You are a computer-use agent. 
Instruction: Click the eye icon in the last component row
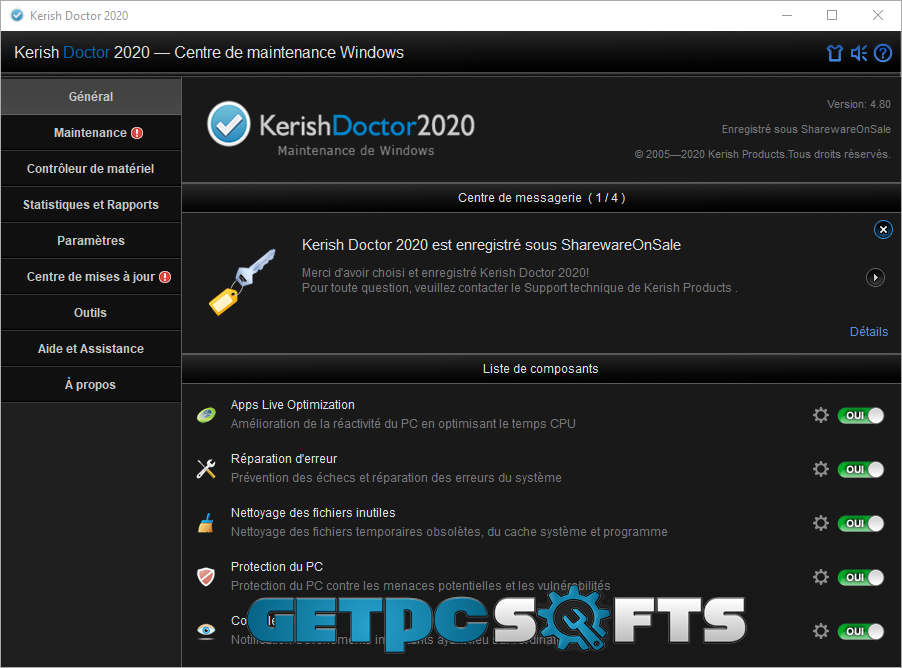tap(206, 631)
